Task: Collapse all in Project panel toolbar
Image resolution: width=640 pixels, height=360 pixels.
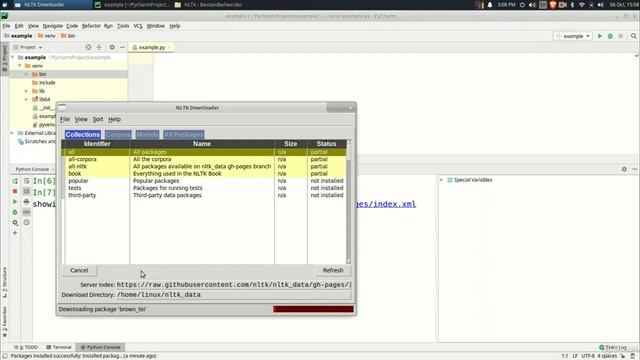Action: click(x=99, y=47)
